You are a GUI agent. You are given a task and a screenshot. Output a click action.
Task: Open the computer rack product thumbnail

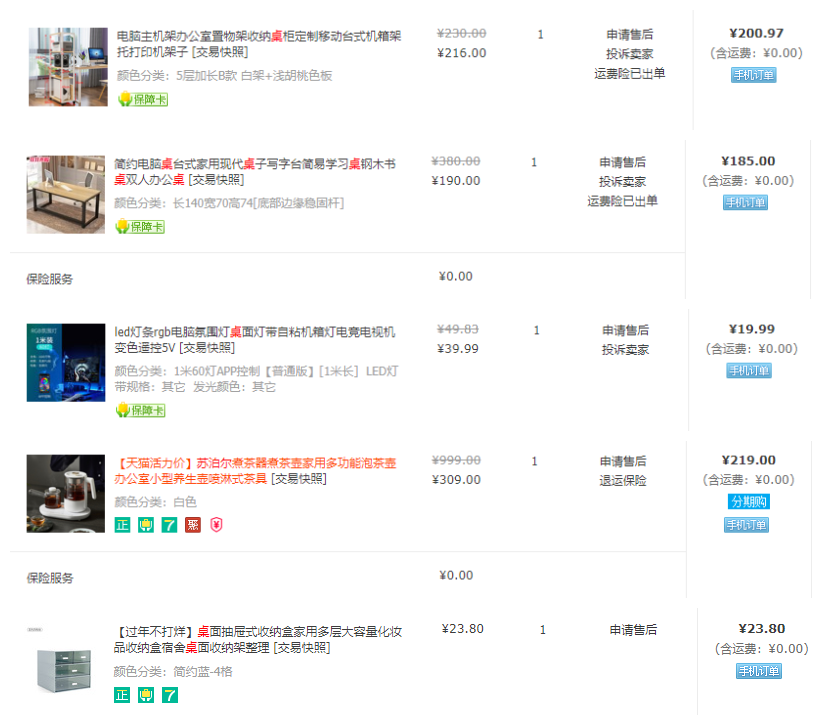[68, 67]
